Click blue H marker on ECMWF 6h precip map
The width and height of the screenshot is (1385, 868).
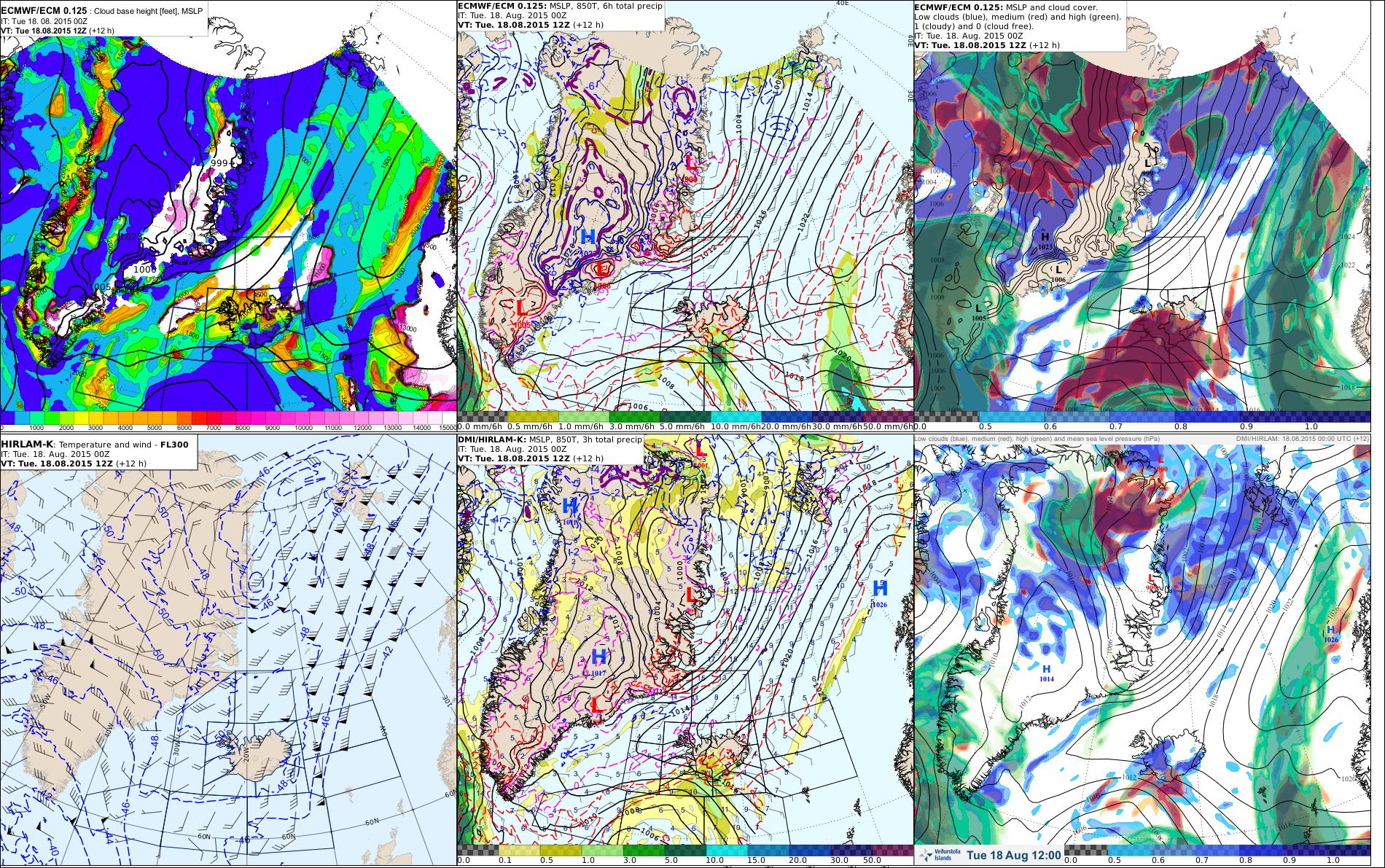point(588,238)
